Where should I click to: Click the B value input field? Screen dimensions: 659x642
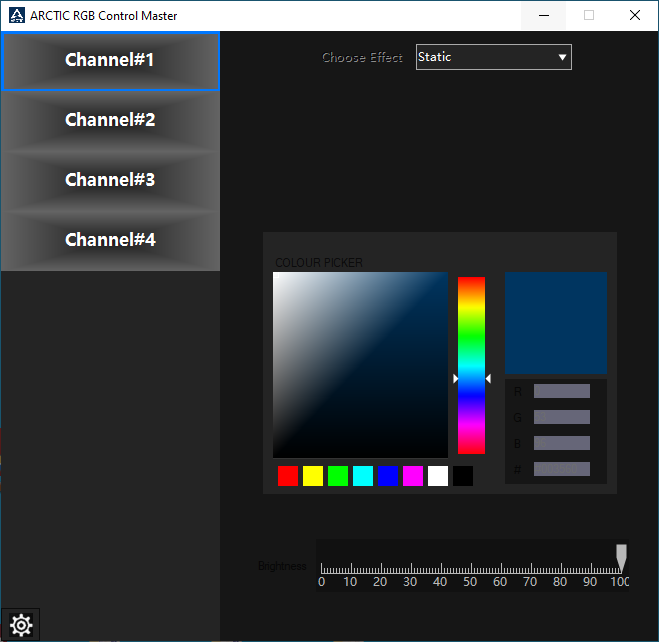coord(561,443)
